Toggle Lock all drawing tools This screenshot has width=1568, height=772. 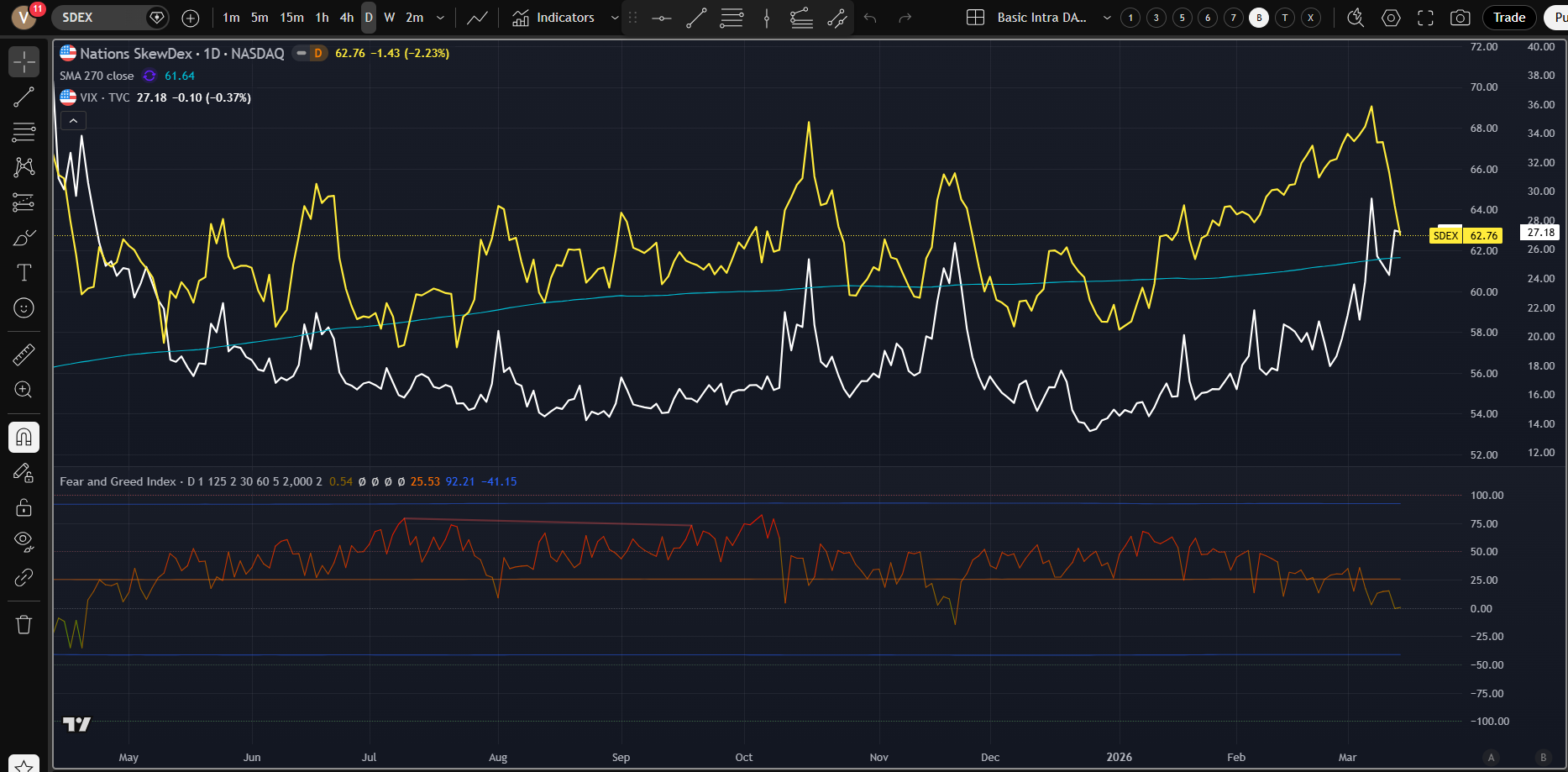24,507
